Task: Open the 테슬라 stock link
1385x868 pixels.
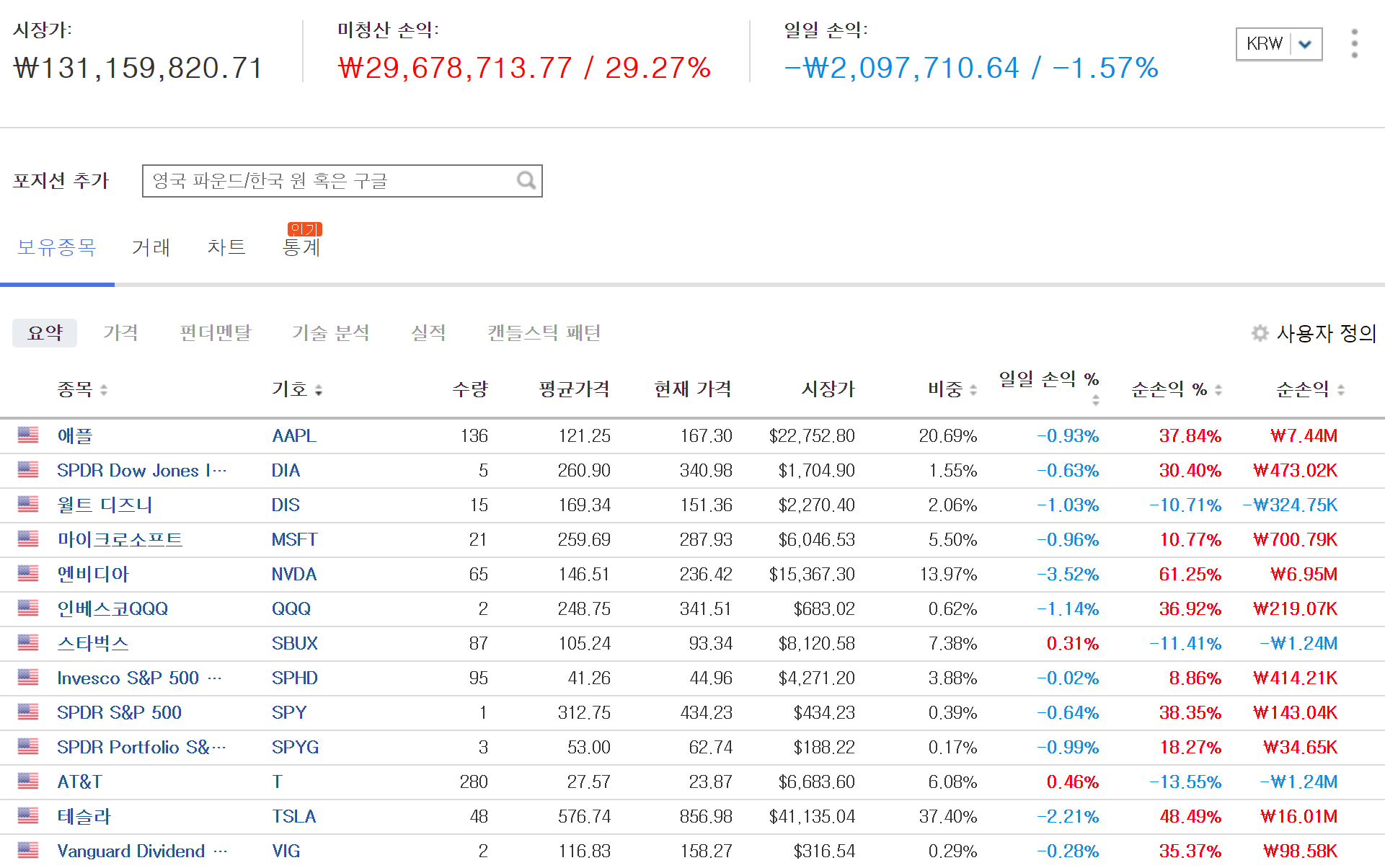Action: click(84, 816)
